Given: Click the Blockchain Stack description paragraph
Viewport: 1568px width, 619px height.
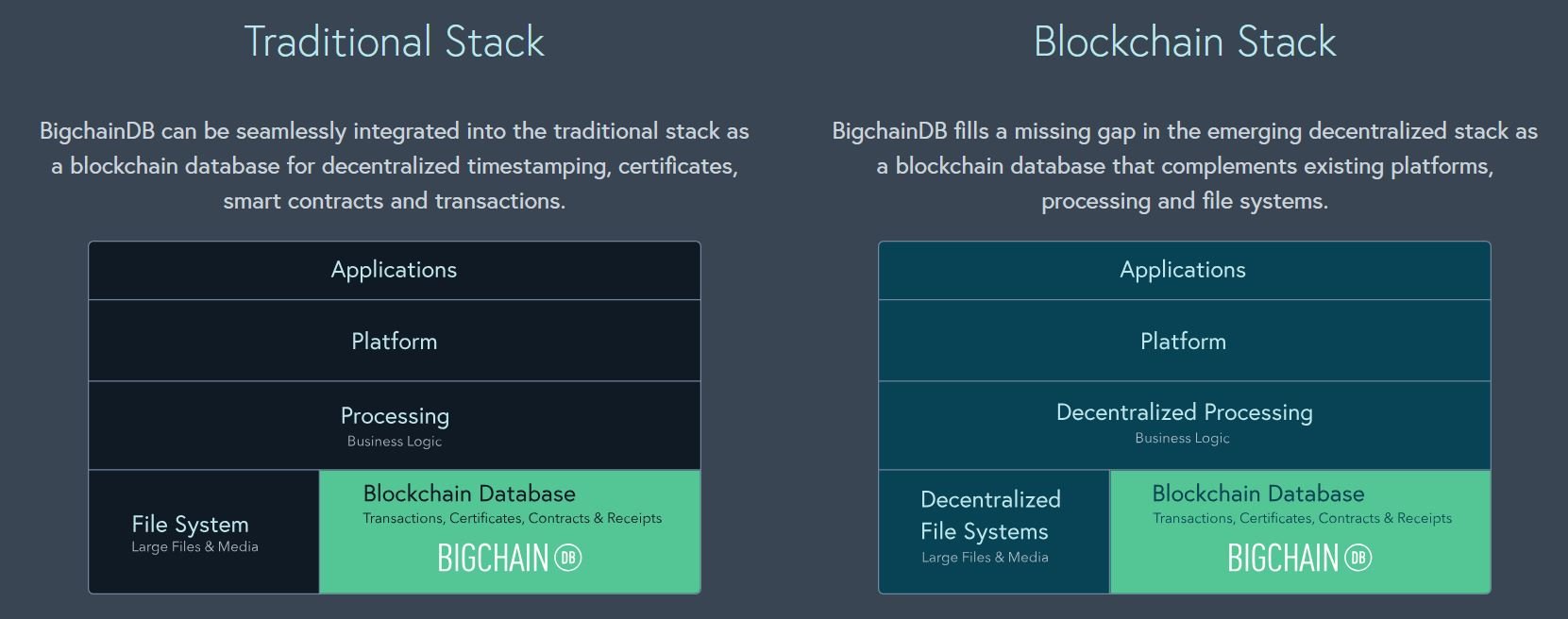Looking at the screenshot, I should (1185, 166).
